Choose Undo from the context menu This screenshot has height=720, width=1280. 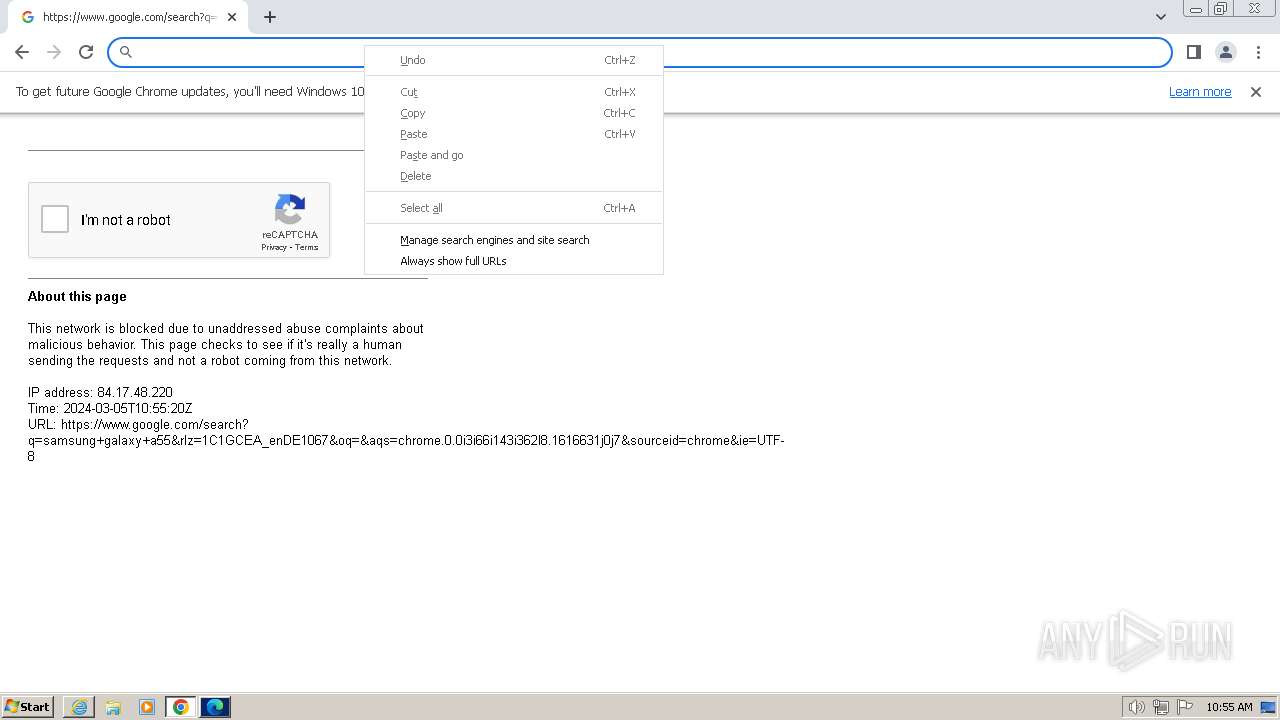514,60
